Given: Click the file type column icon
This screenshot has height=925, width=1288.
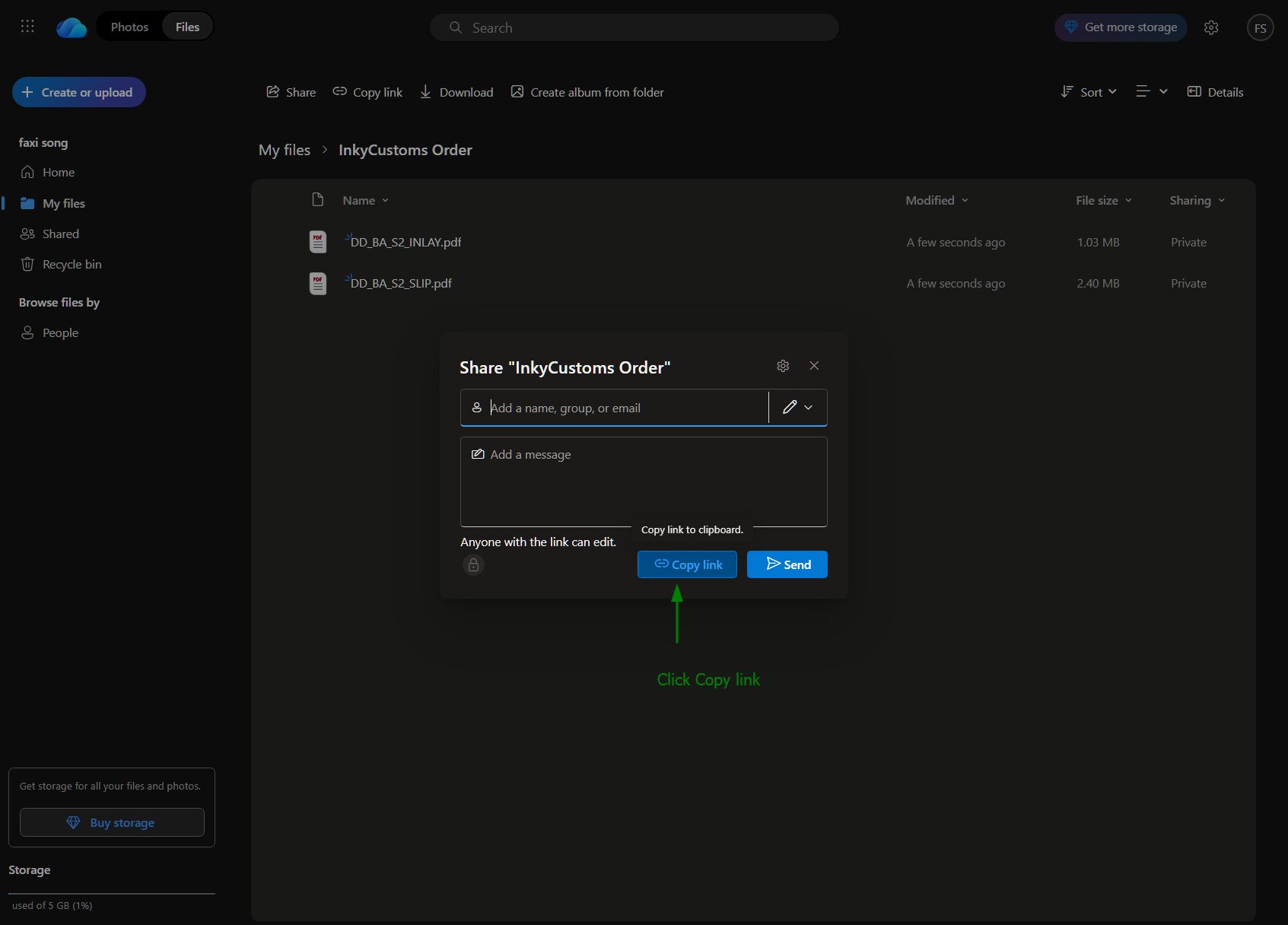Looking at the screenshot, I should click(x=318, y=200).
